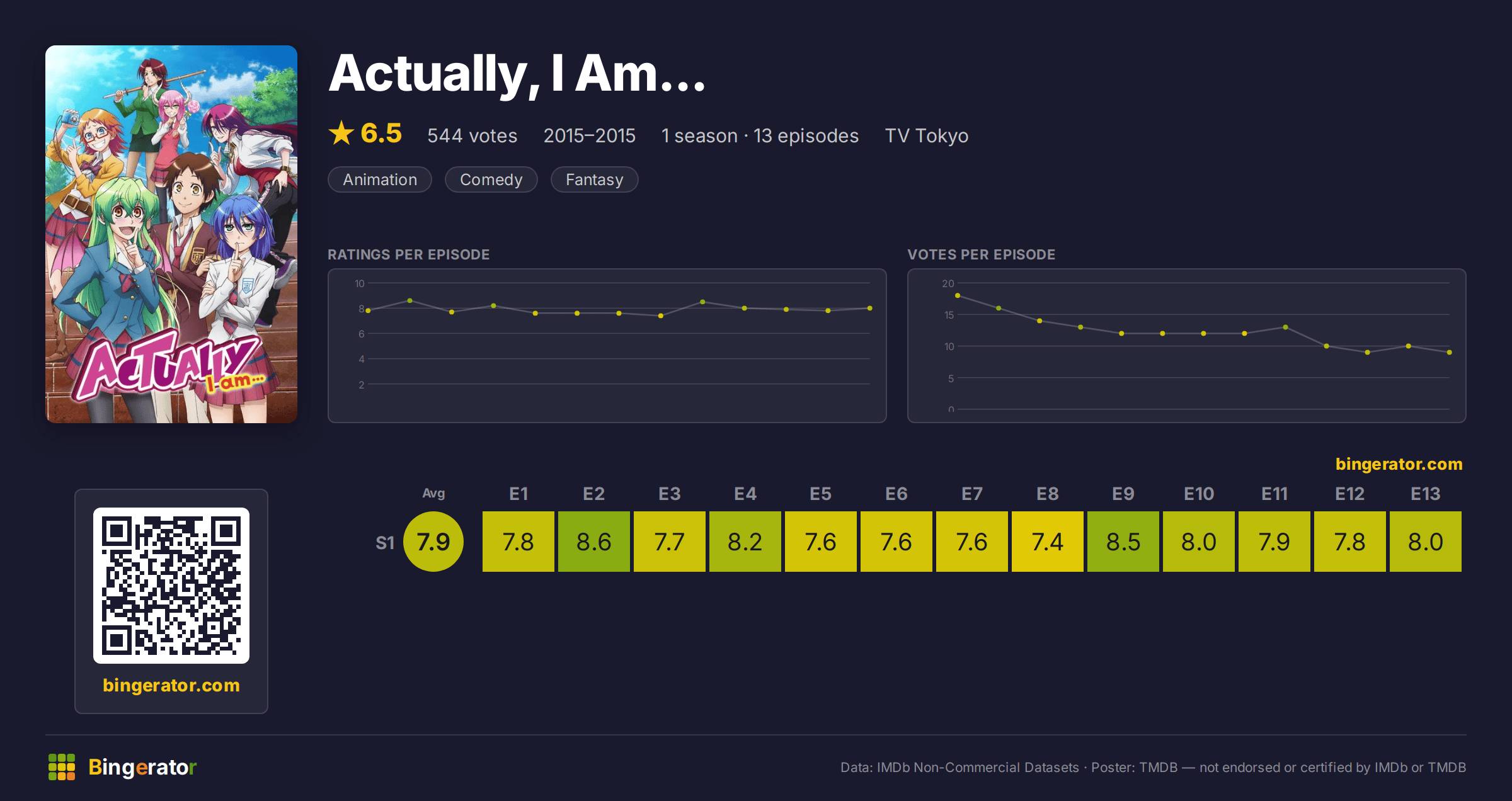The image size is (1512, 801).
Task: Open bingerator.com link under QR code
Action: pyautogui.click(x=171, y=685)
